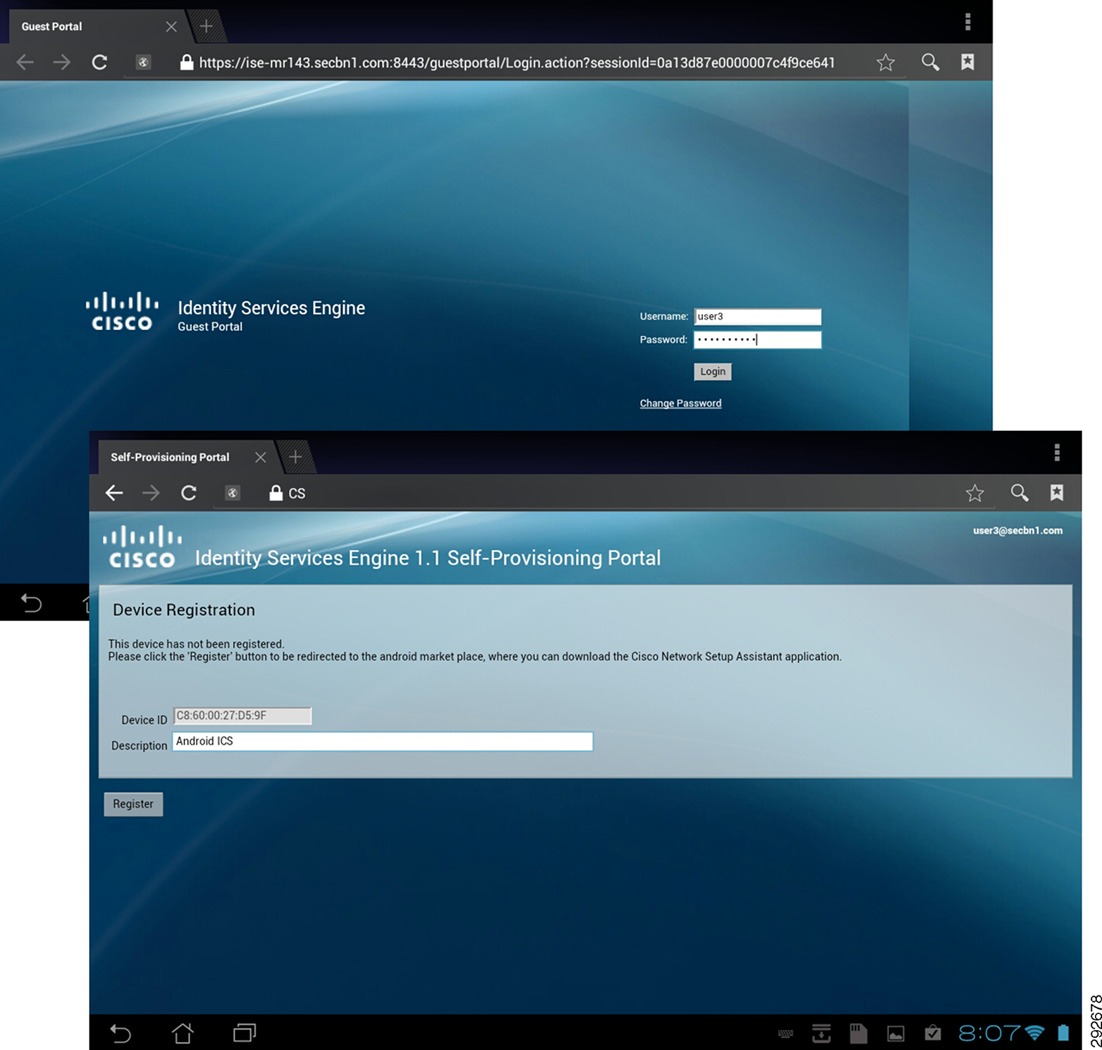Click the Login button

pyautogui.click(x=713, y=372)
